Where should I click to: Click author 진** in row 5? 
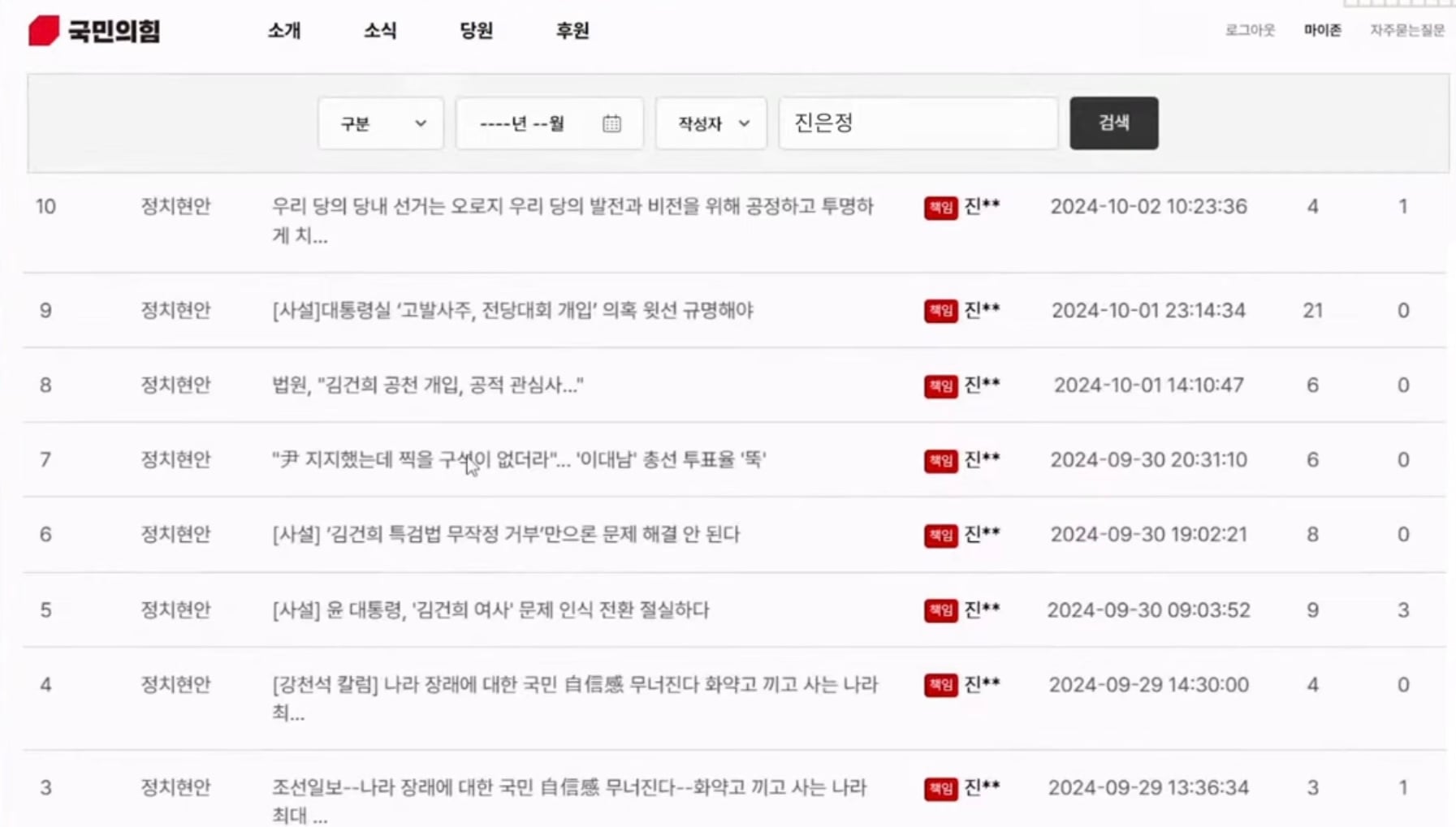(982, 609)
